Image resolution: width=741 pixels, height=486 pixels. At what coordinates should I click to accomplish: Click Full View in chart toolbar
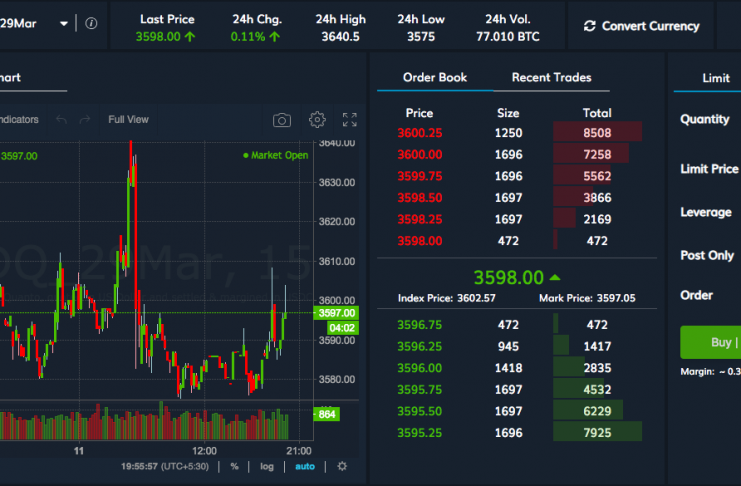(128, 120)
